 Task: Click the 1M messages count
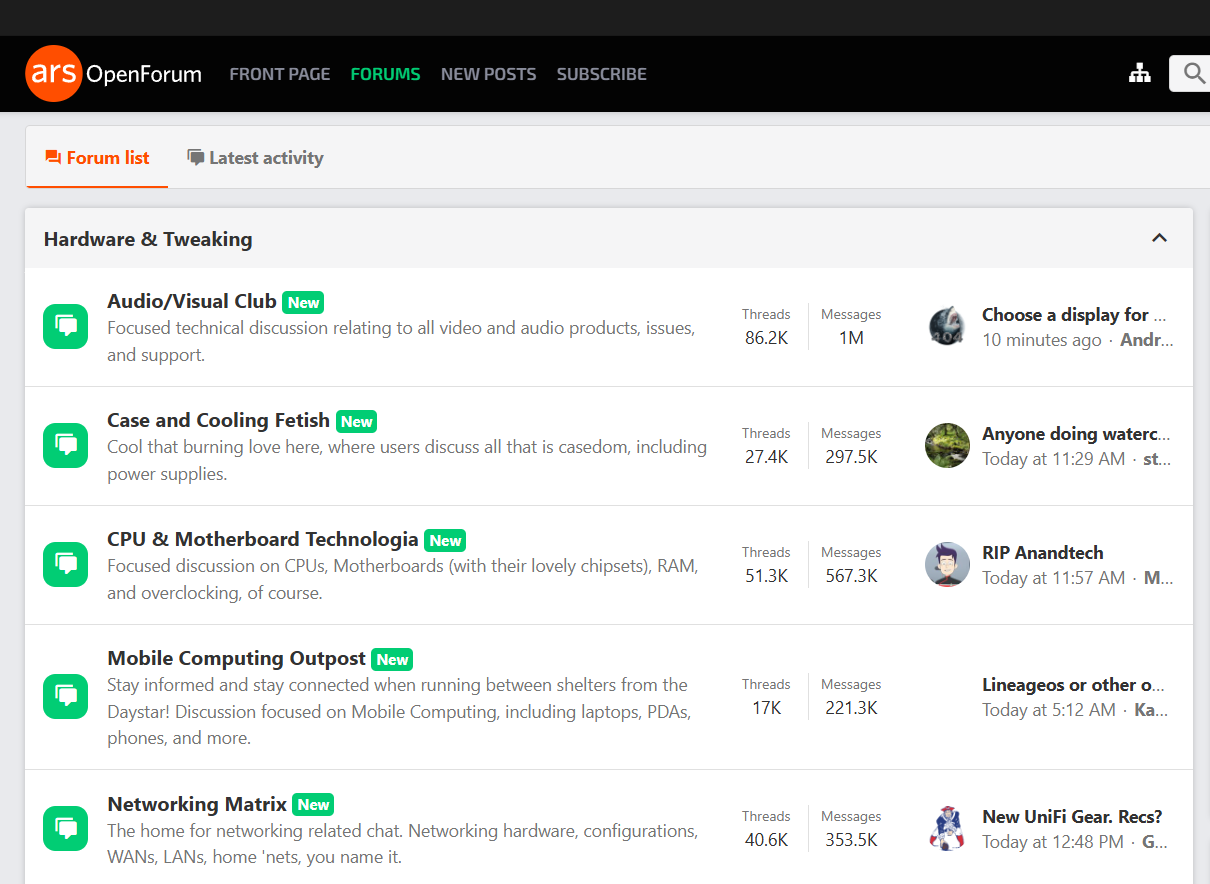point(851,338)
